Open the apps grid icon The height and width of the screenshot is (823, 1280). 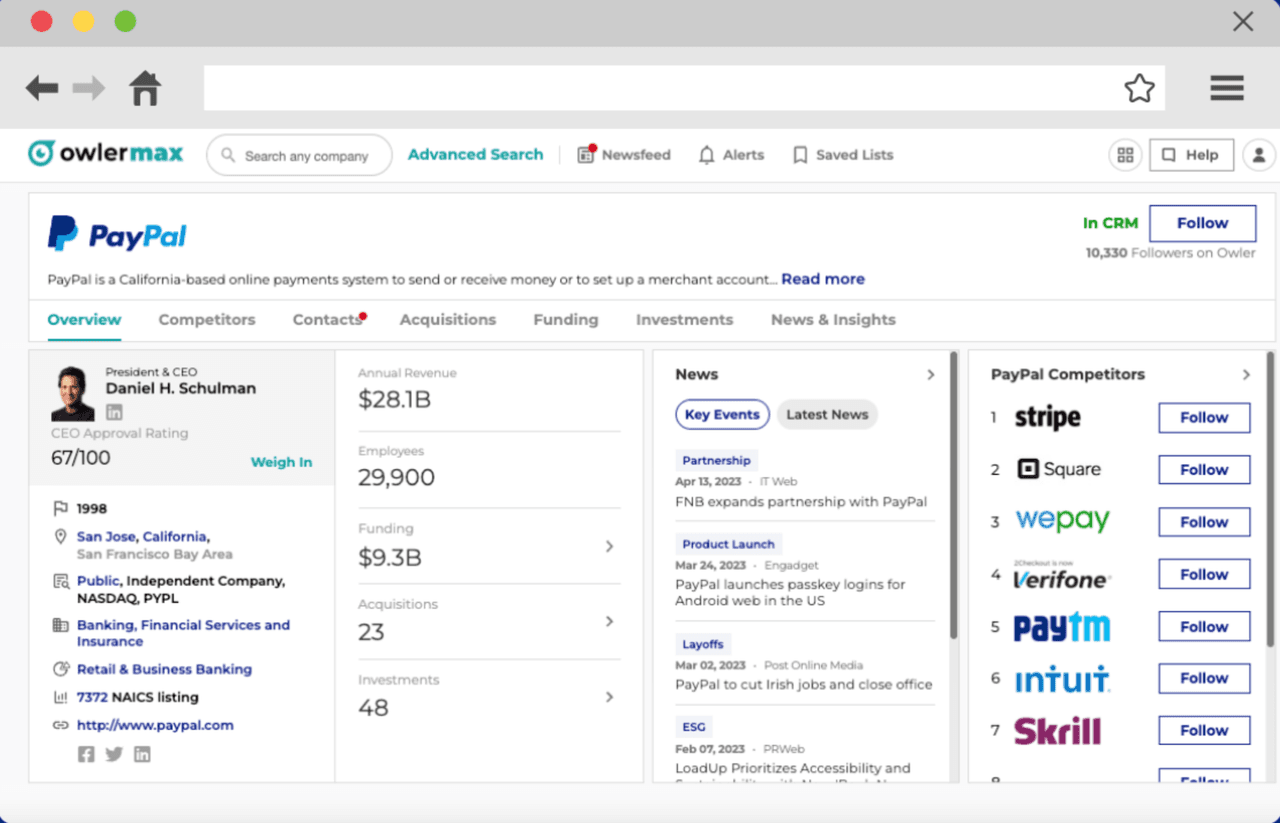1125,155
